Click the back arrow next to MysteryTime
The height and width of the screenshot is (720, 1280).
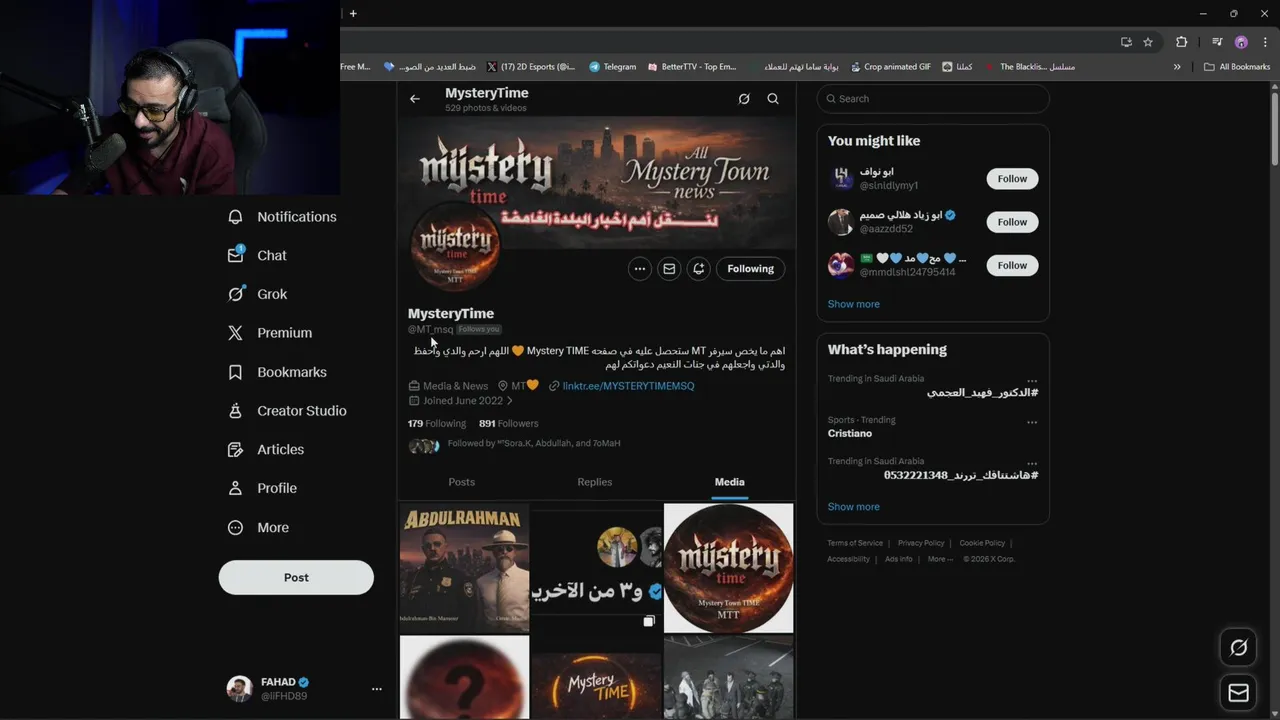(415, 99)
